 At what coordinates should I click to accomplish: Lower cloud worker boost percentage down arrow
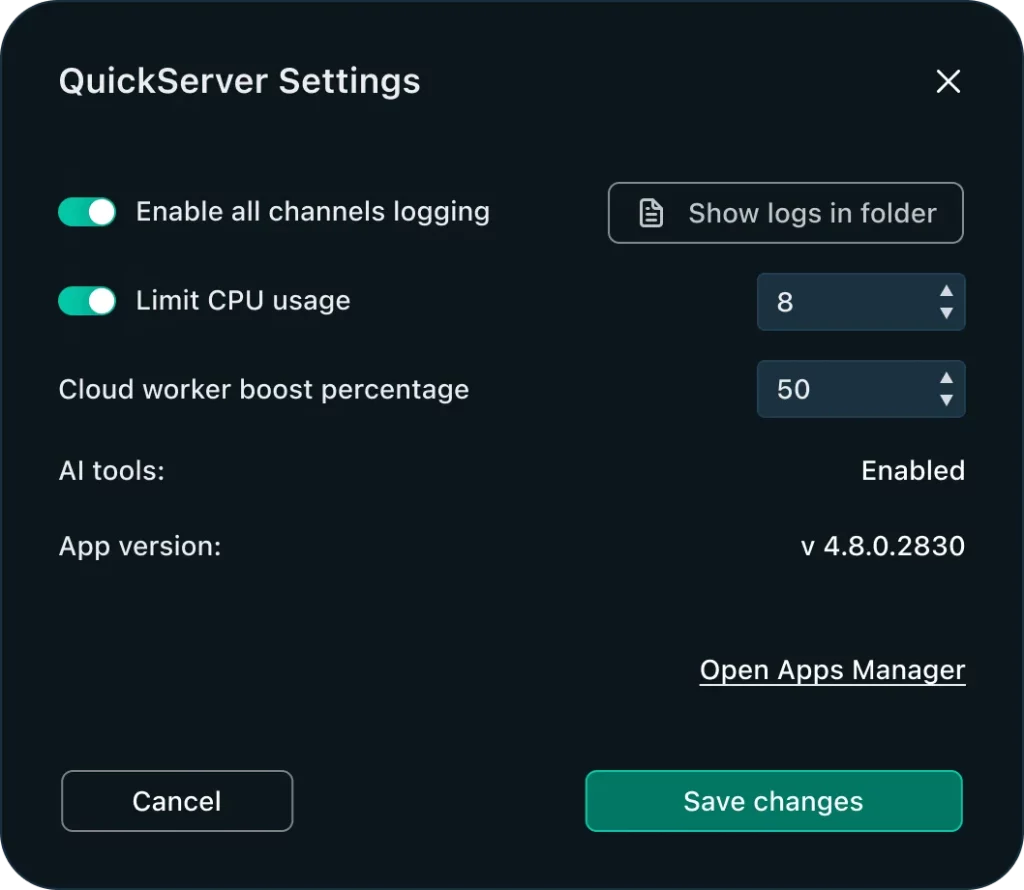946,400
